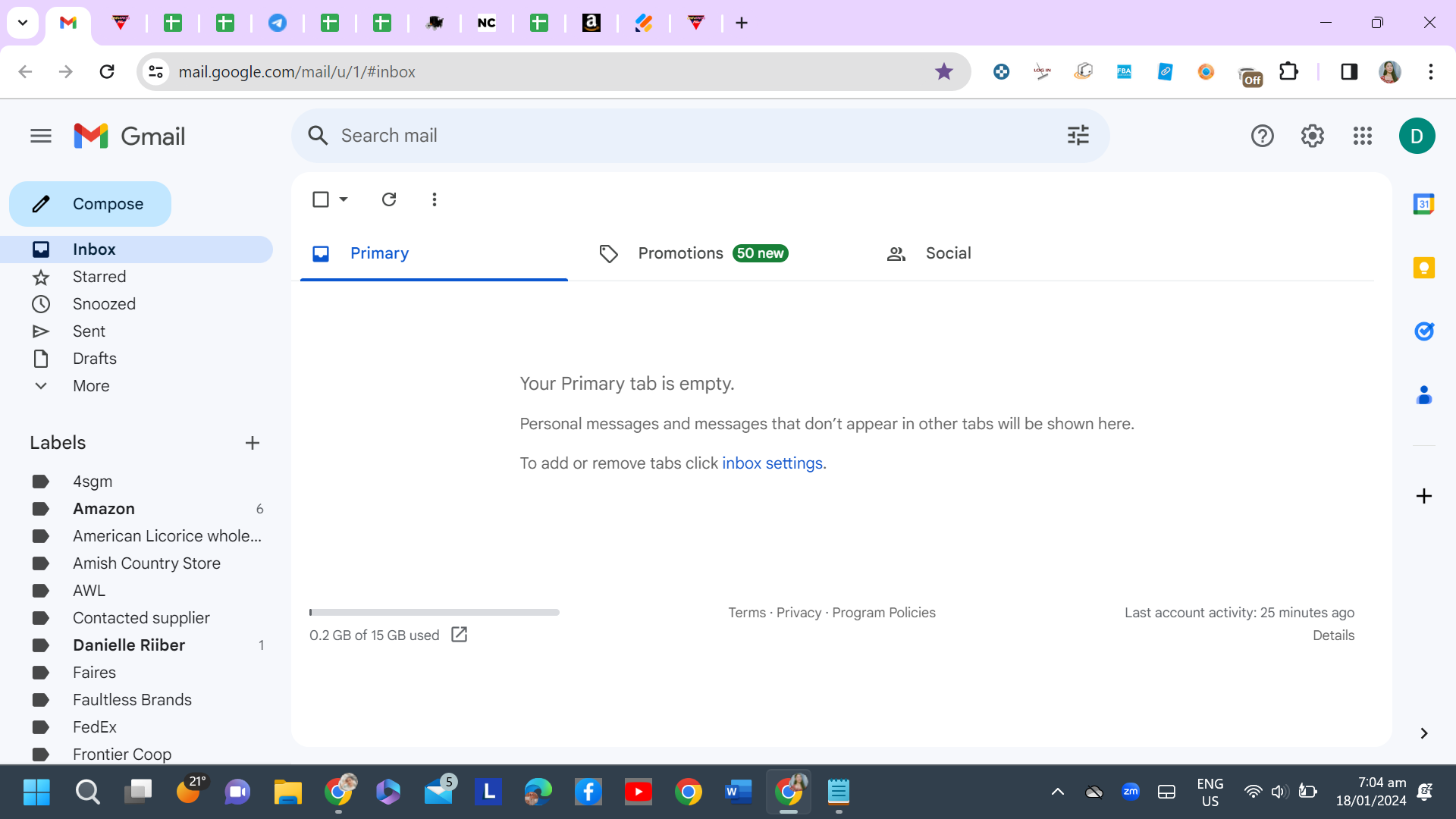Reload the page with browser reload button

pos(107,72)
